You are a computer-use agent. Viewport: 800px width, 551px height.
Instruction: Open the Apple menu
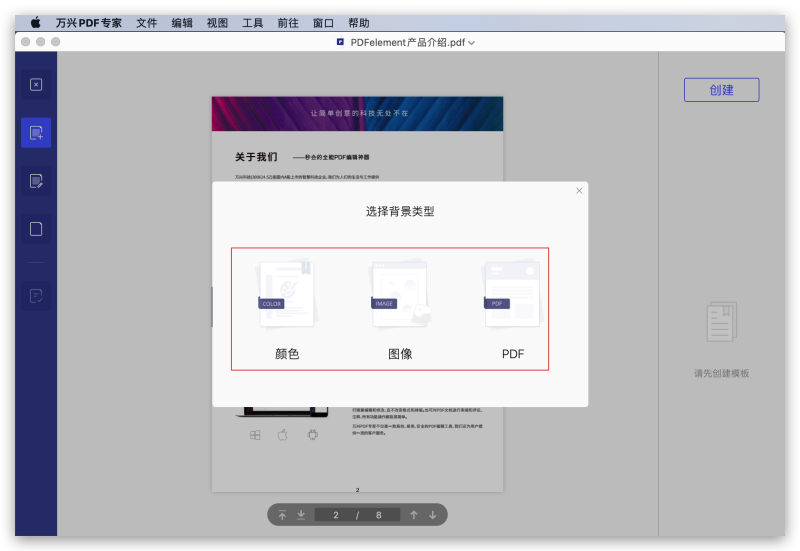[36, 22]
